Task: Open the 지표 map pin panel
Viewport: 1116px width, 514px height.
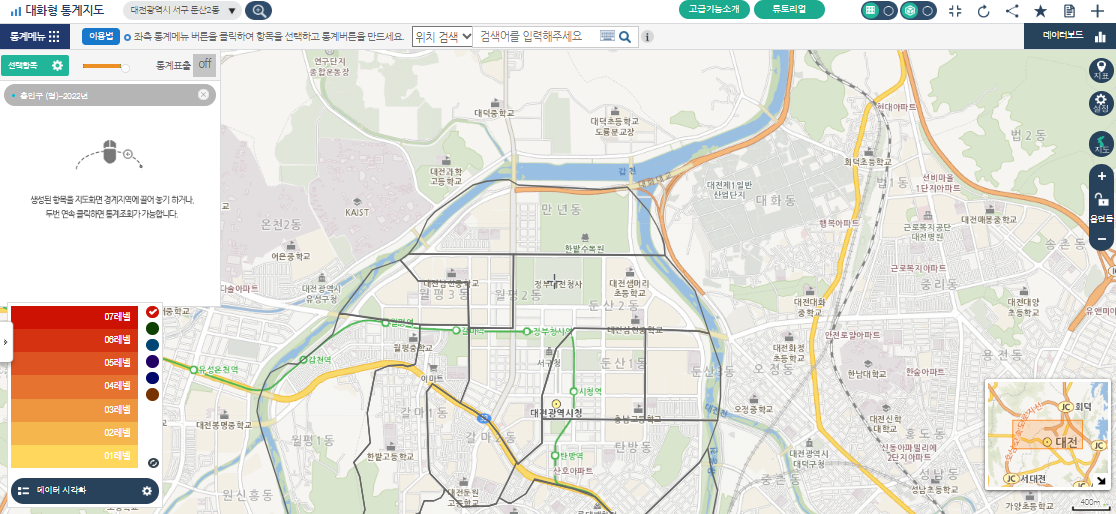Action: click(x=1101, y=70)
